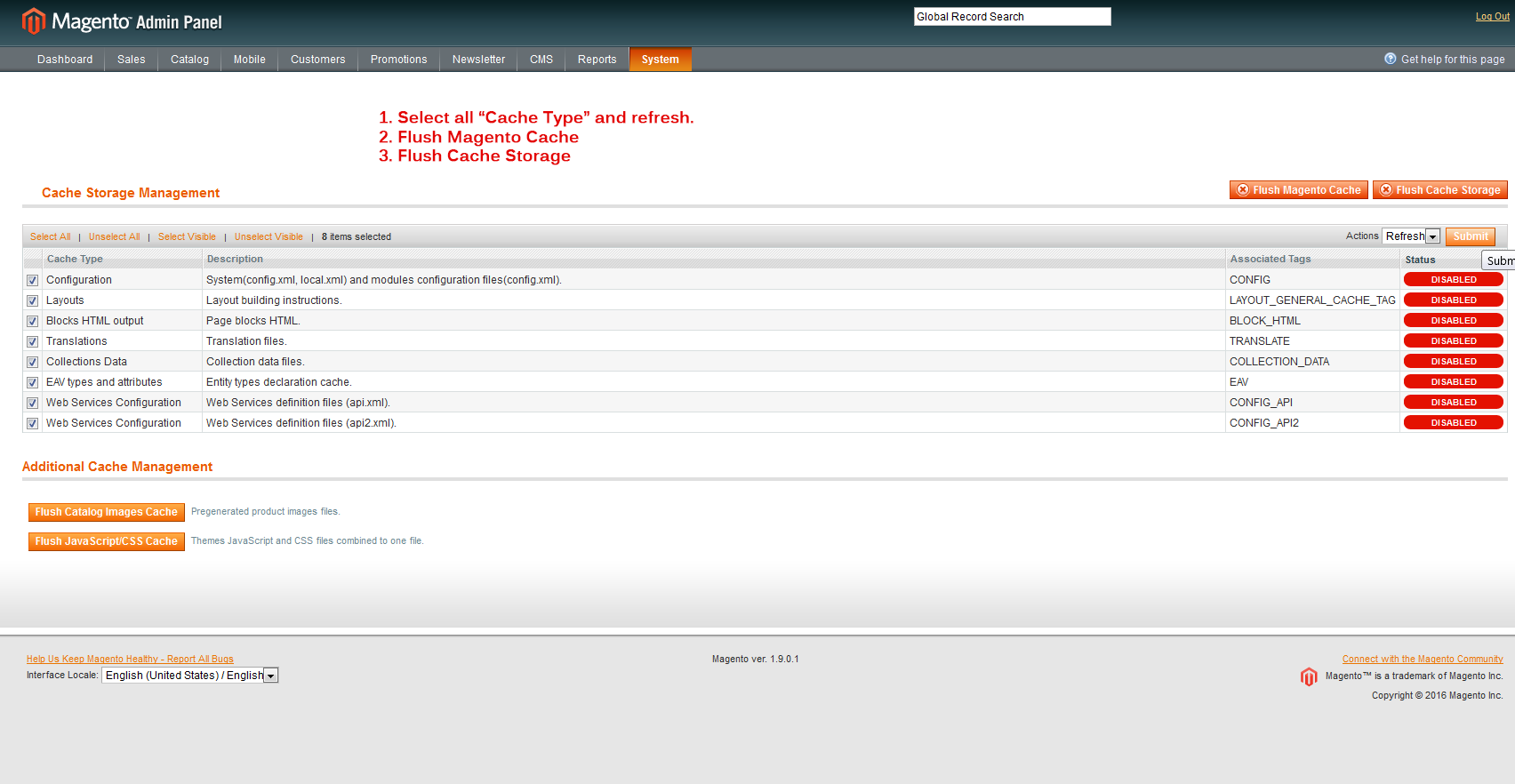Click Flush JavaScript/CSS Cache button

pos(107,541)
